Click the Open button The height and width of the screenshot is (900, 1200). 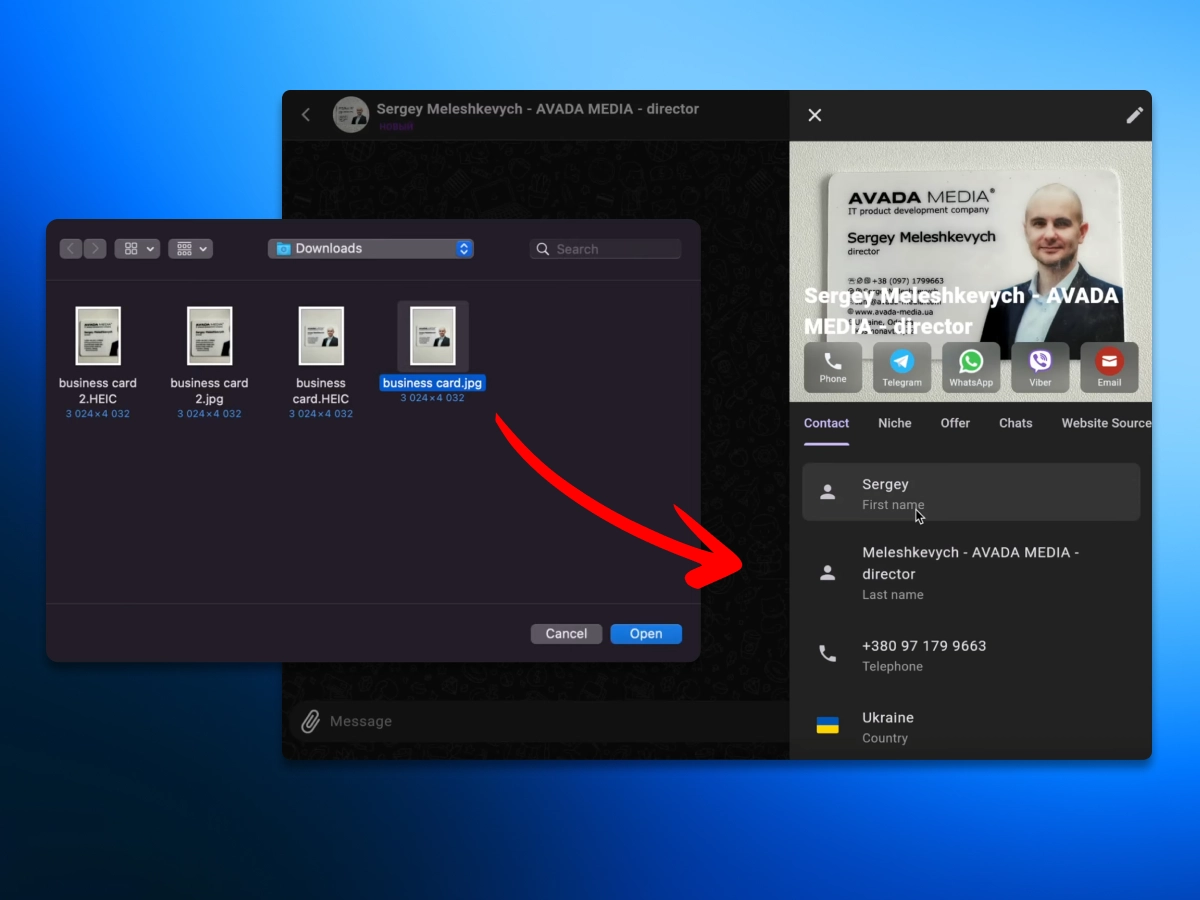pos(646,634)
